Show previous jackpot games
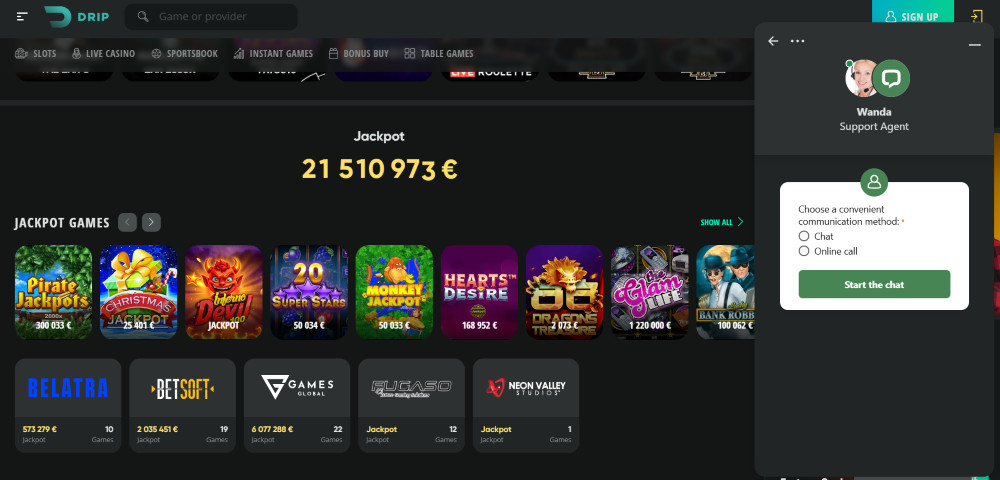This screenshot has width=1000, height=480. pyautogui.click(x=128, y=222)
